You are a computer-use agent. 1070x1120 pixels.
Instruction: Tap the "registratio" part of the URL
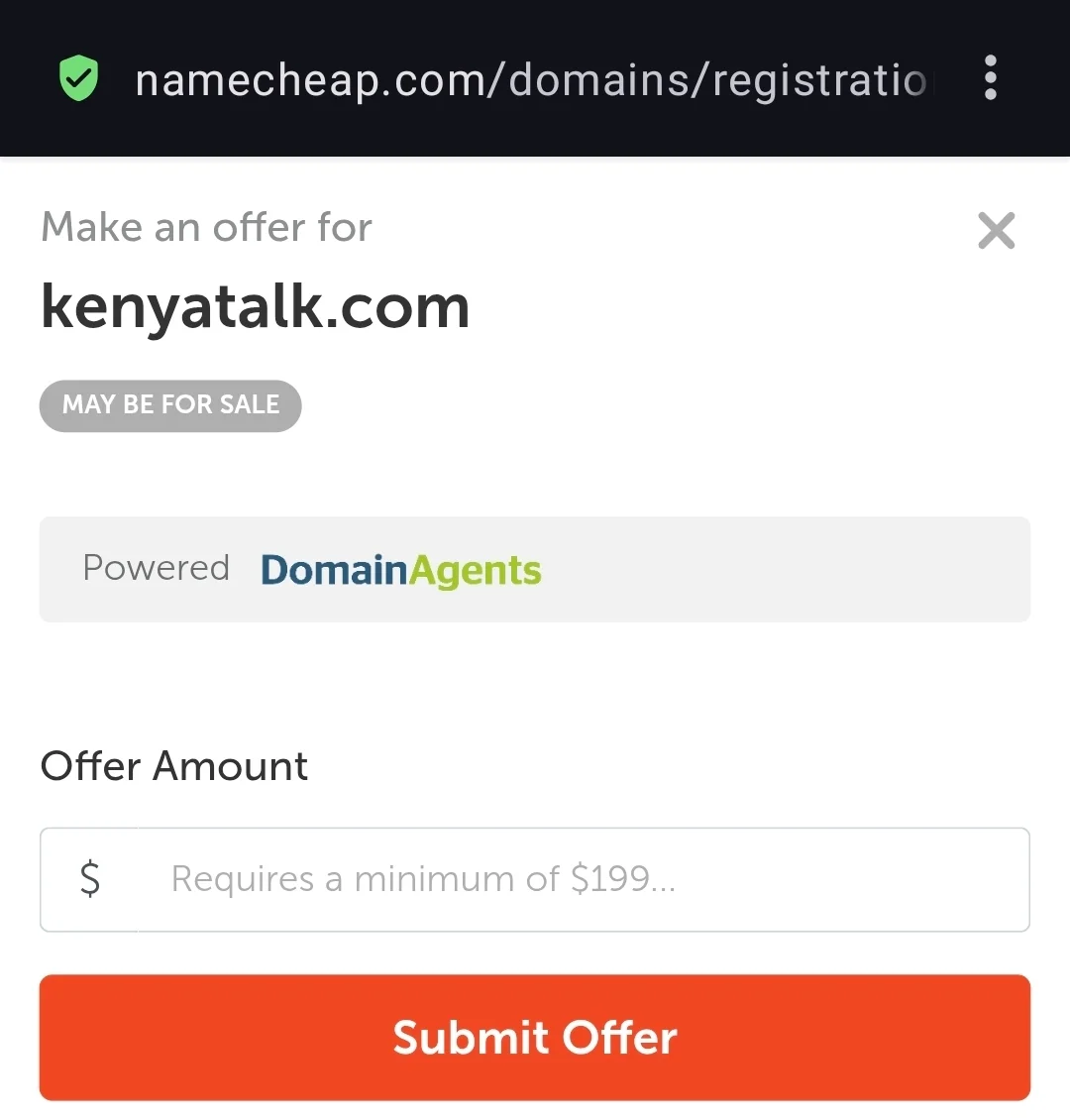click(819, 80)
